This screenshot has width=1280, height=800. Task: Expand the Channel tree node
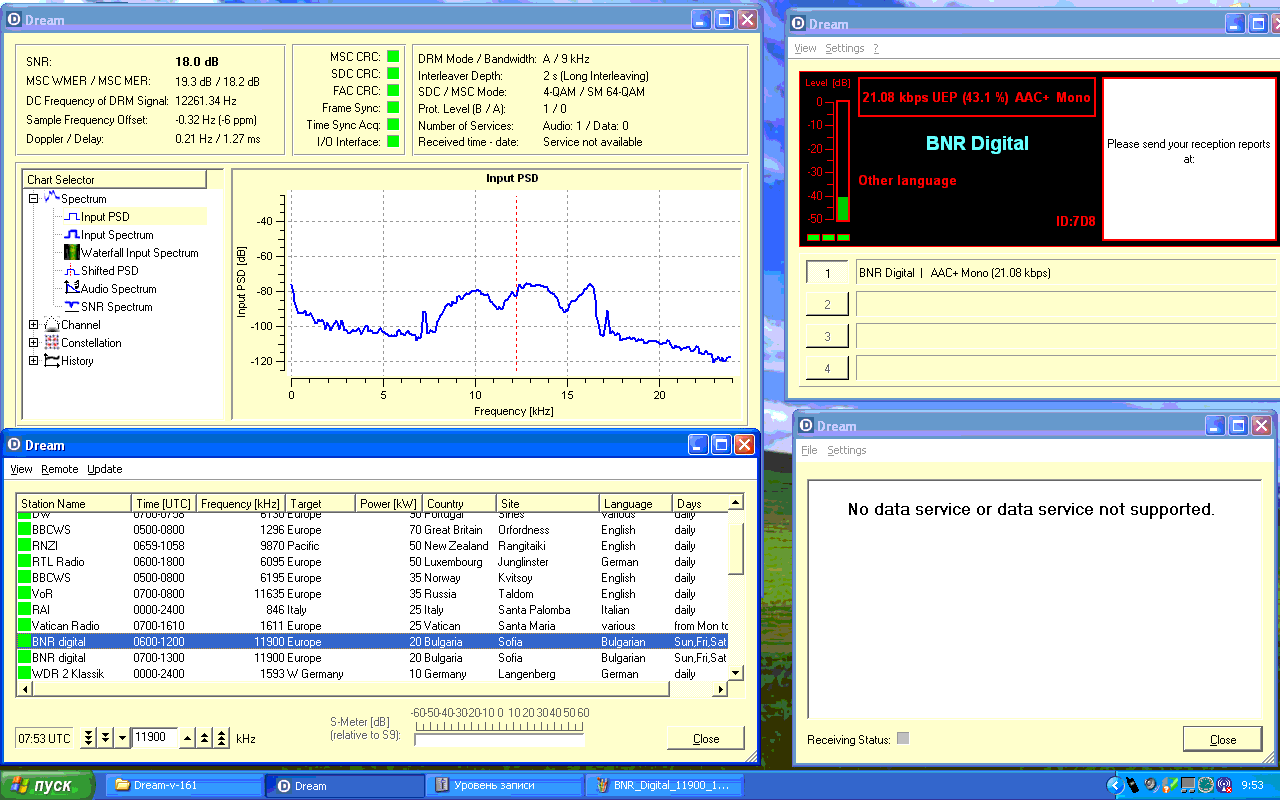(34, 325)
